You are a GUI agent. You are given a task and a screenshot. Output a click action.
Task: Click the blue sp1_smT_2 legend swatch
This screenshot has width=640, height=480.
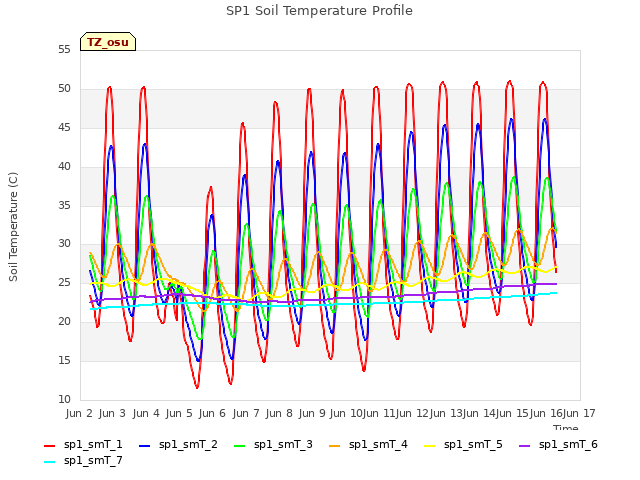[x=144, y=446]
